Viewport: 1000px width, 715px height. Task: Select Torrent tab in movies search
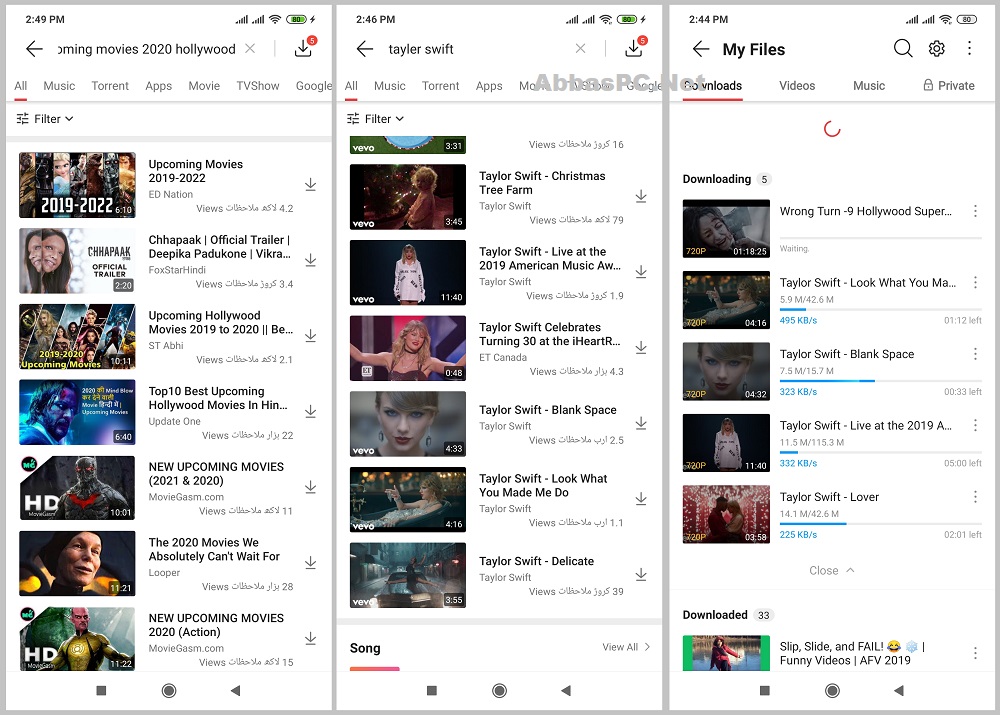(x=110, y=85)
